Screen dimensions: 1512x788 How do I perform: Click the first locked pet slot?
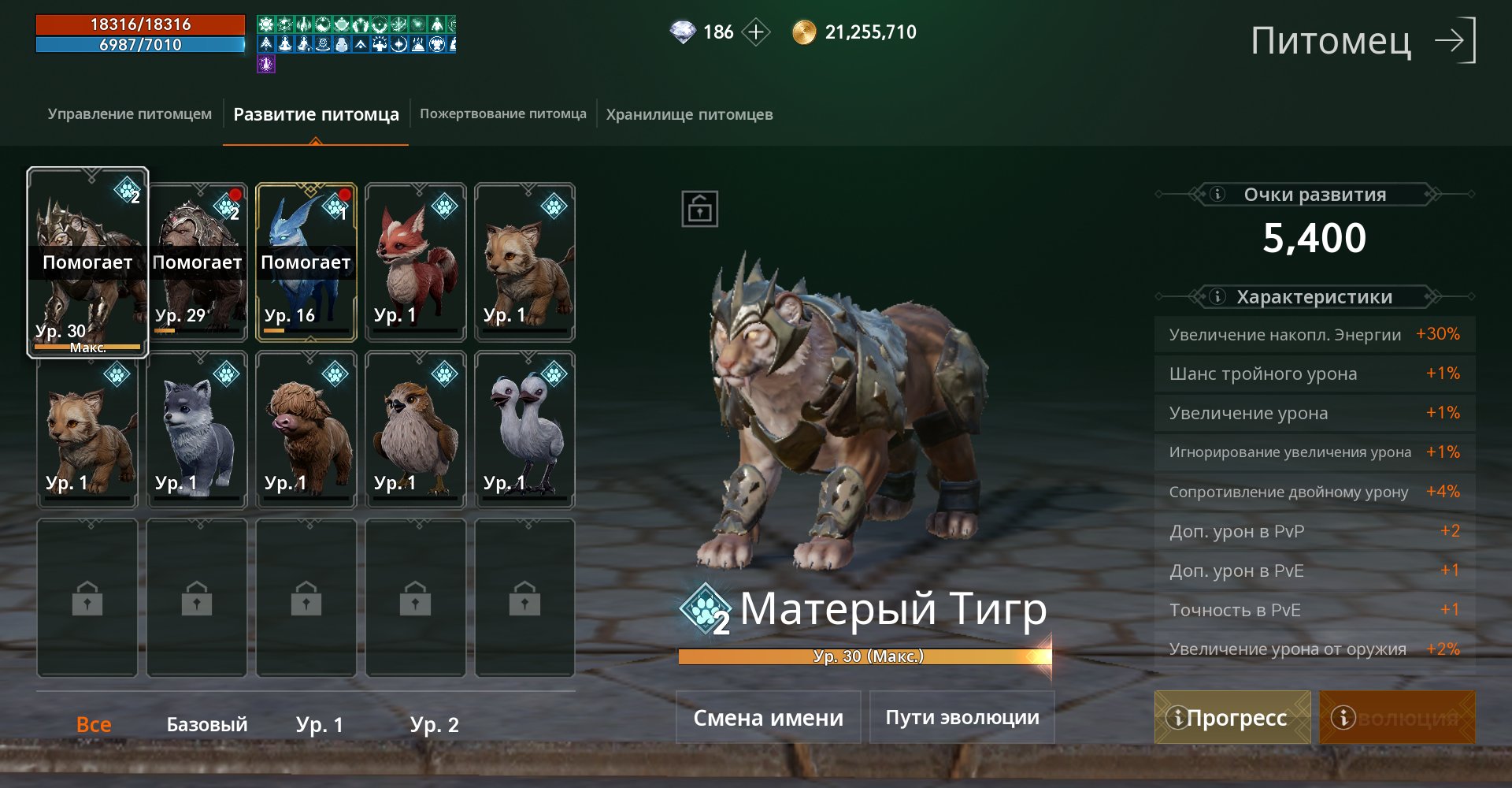coord(87,597)
